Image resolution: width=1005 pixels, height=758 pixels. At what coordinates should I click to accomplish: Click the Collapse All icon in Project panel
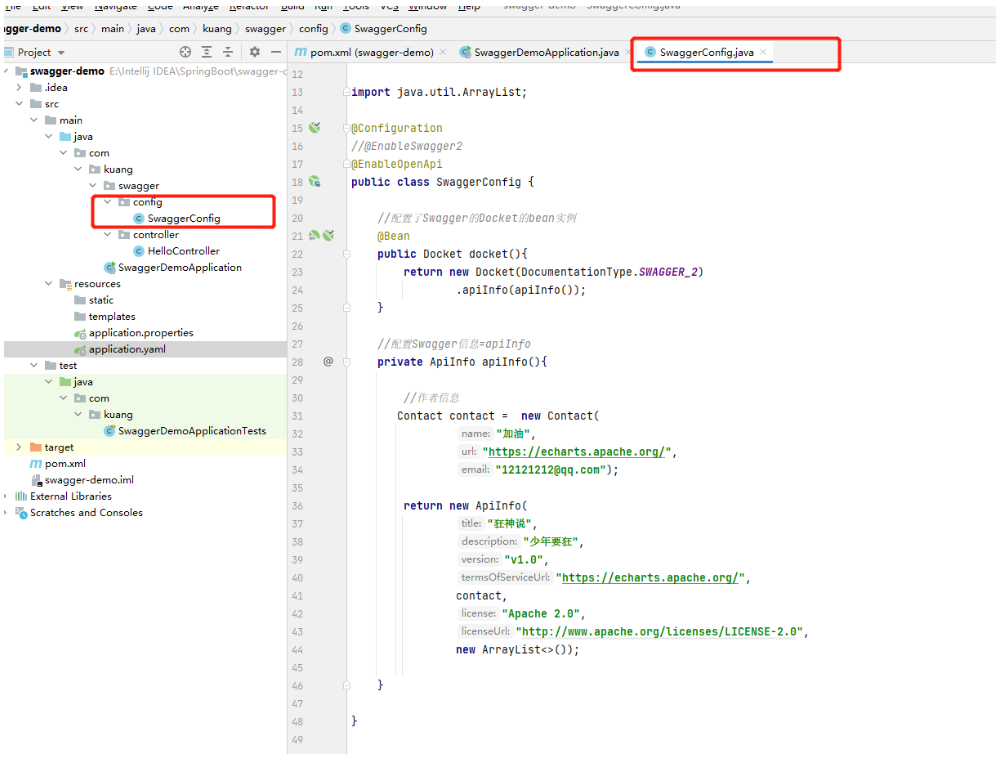coord(228,52)
